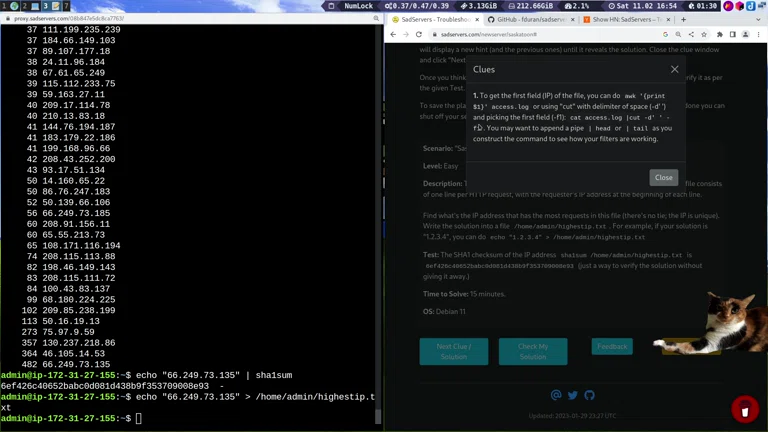Viewport: 768px width, 432px height.
Task: Share this page using the share icon
Action: pyautogui.click(x=691, y=35)
